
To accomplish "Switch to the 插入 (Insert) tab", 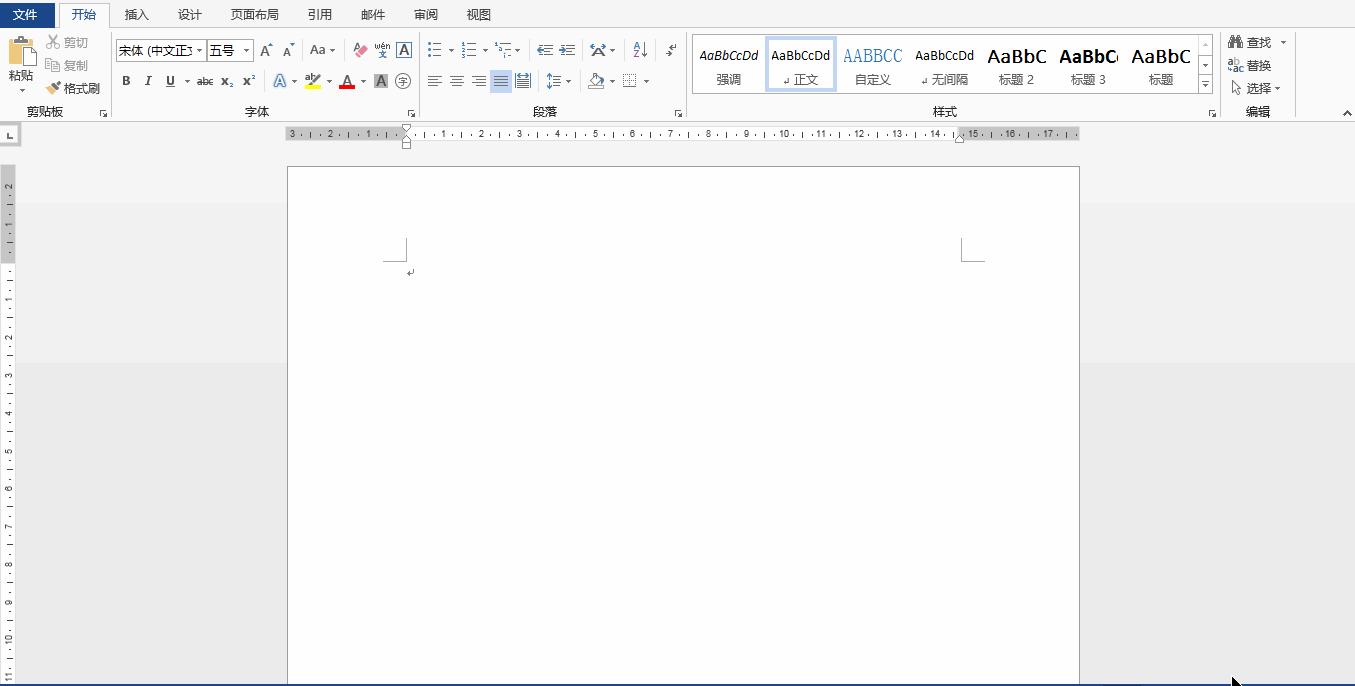I will (137, 14).
